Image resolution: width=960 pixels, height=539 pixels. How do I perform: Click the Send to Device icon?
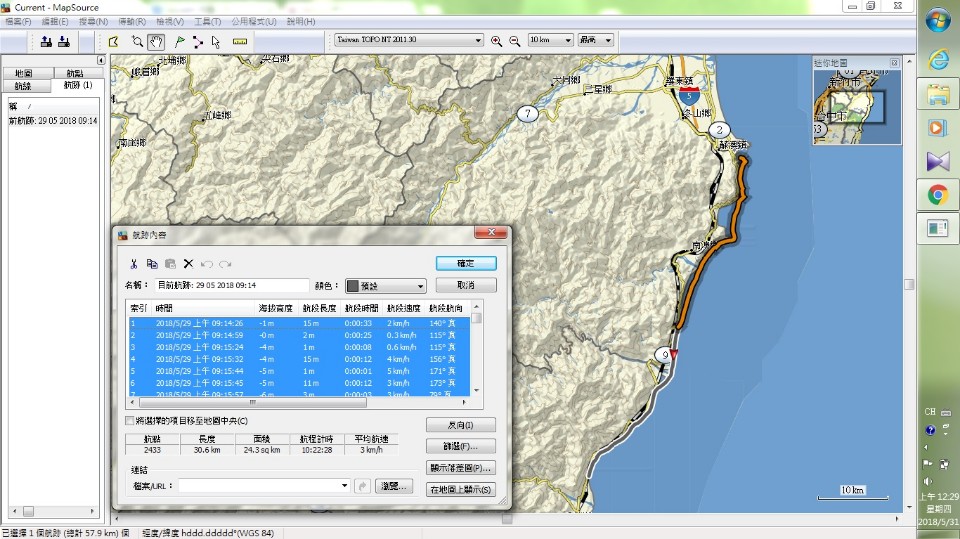point(46,42)
